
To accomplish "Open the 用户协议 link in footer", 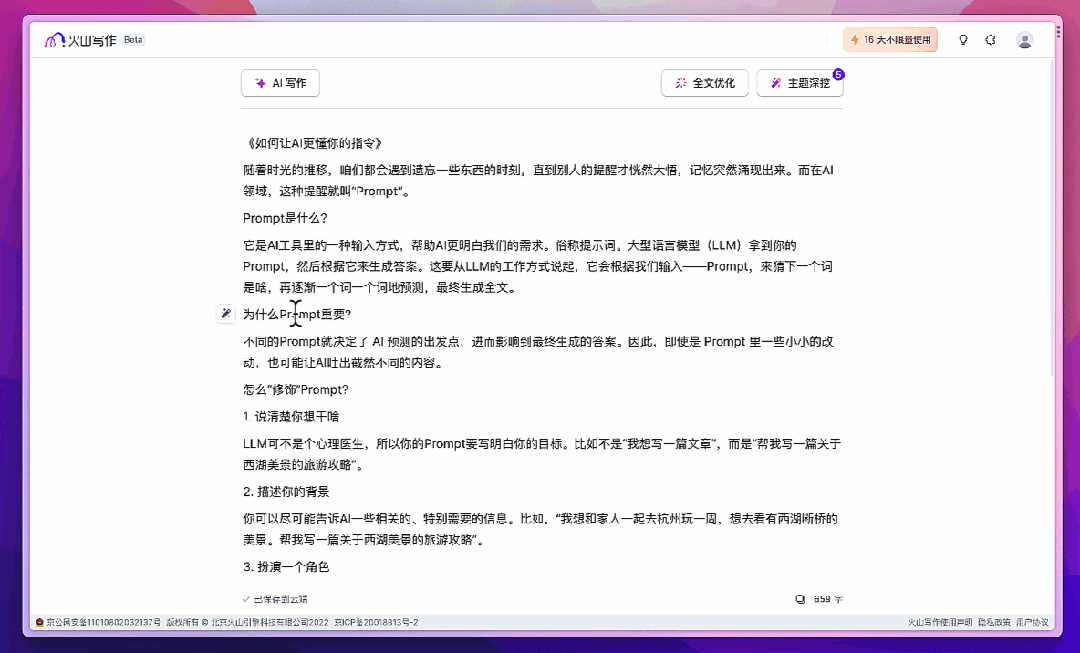I will click(1032, 621).
